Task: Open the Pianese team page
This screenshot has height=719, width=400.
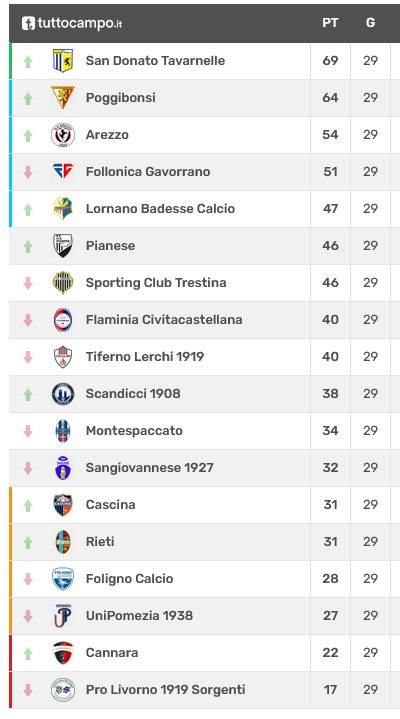Action: 111,246
